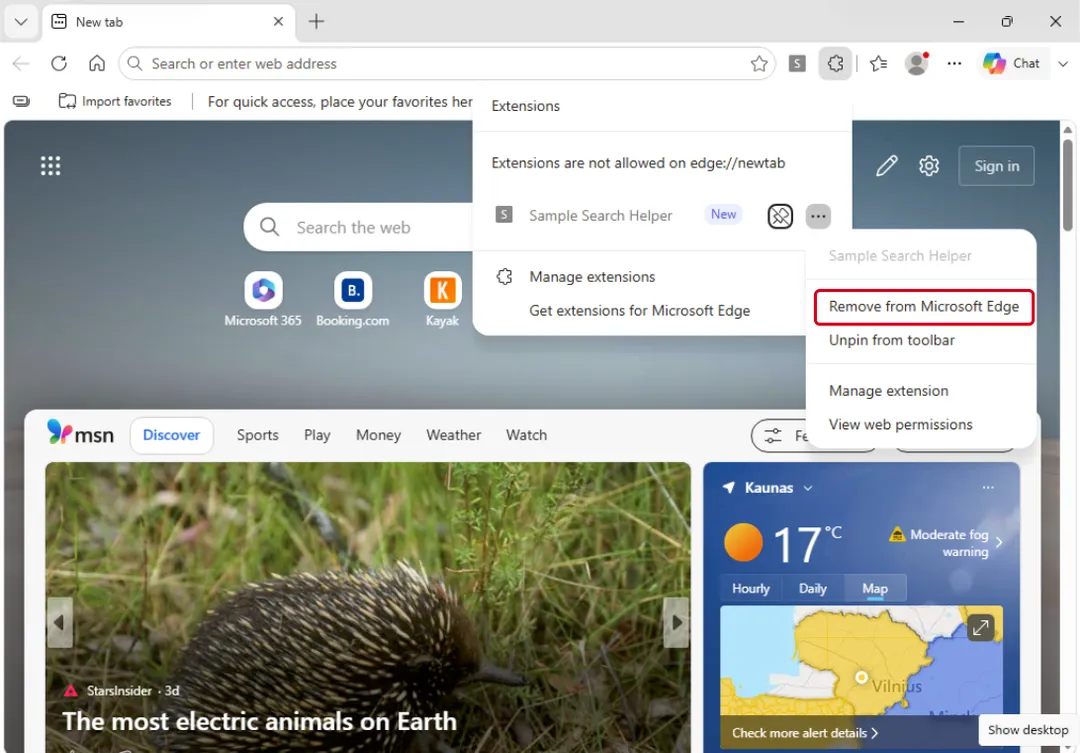
Task: Click the browser back arrow
Action: 21,63
